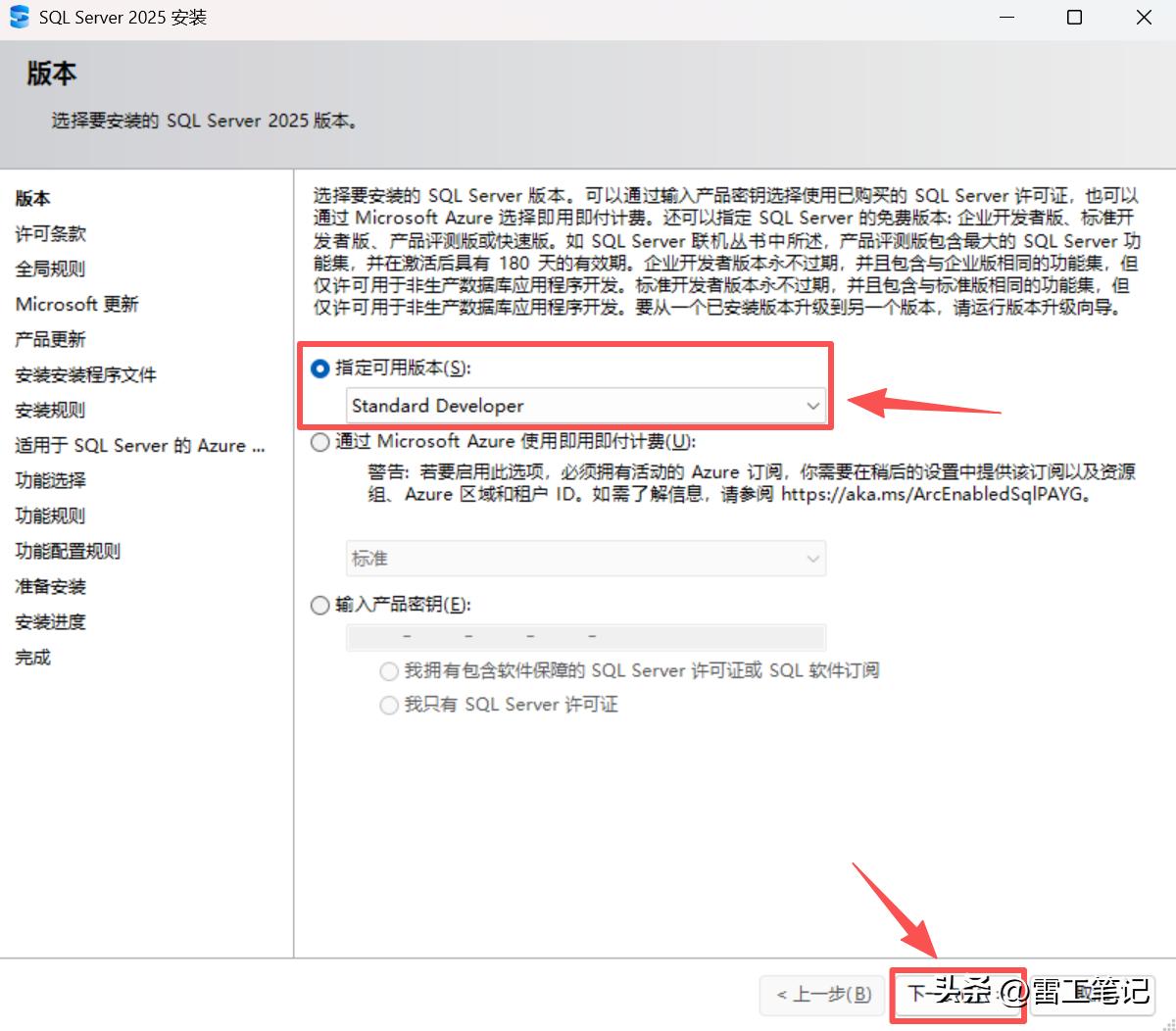Maximize the SQL Server 2025 安装 window

(1074, 18)
